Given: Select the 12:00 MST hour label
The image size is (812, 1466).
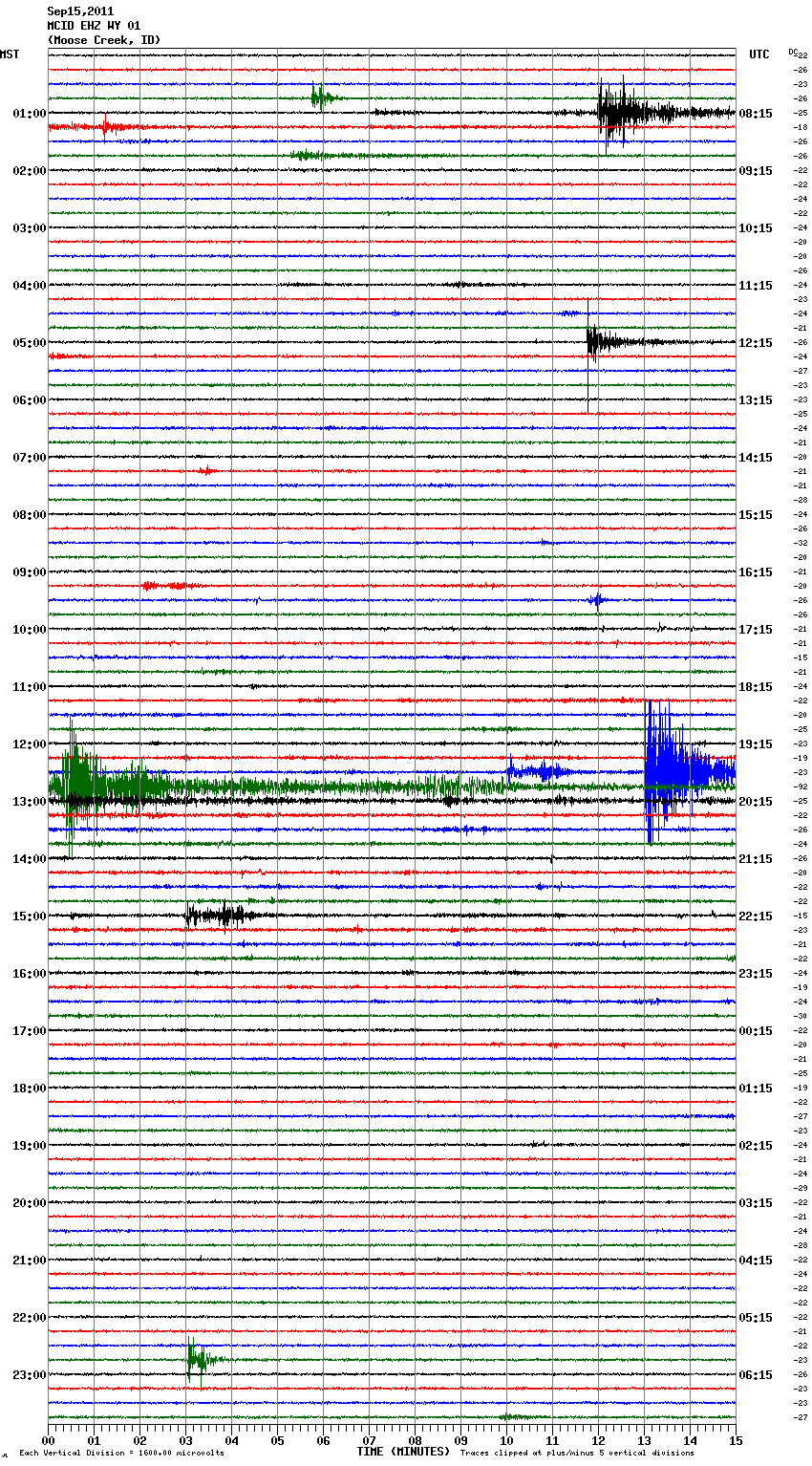Looking at the screenshot, I should tap(29, 744).
